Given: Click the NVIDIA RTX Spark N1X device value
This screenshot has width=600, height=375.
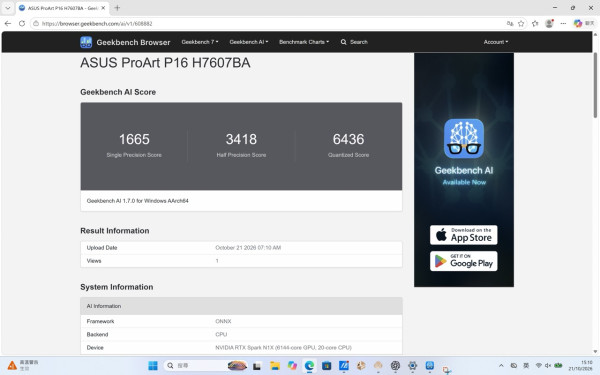Looking at the screenshot, I should (283, 348).
